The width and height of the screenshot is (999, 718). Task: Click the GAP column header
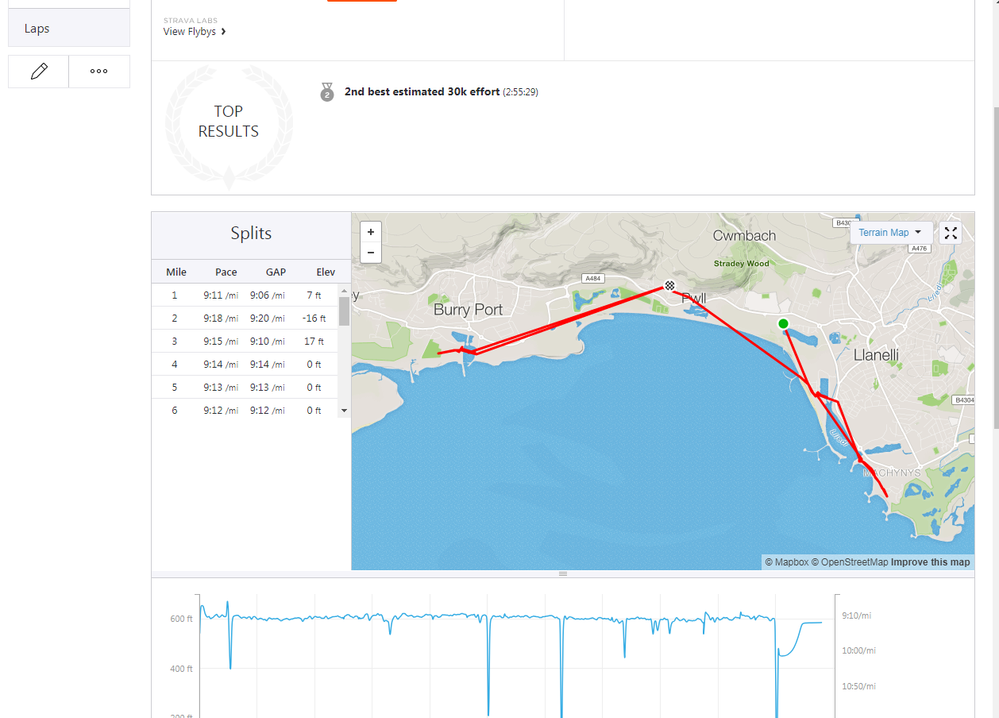[x=275, y=272]
